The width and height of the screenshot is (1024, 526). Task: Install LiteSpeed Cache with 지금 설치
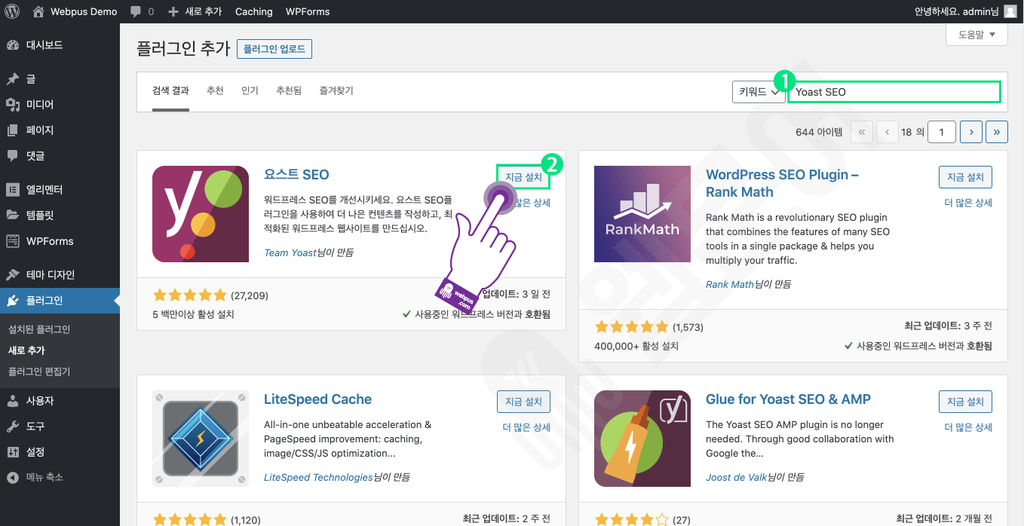(x=523, y=401)
